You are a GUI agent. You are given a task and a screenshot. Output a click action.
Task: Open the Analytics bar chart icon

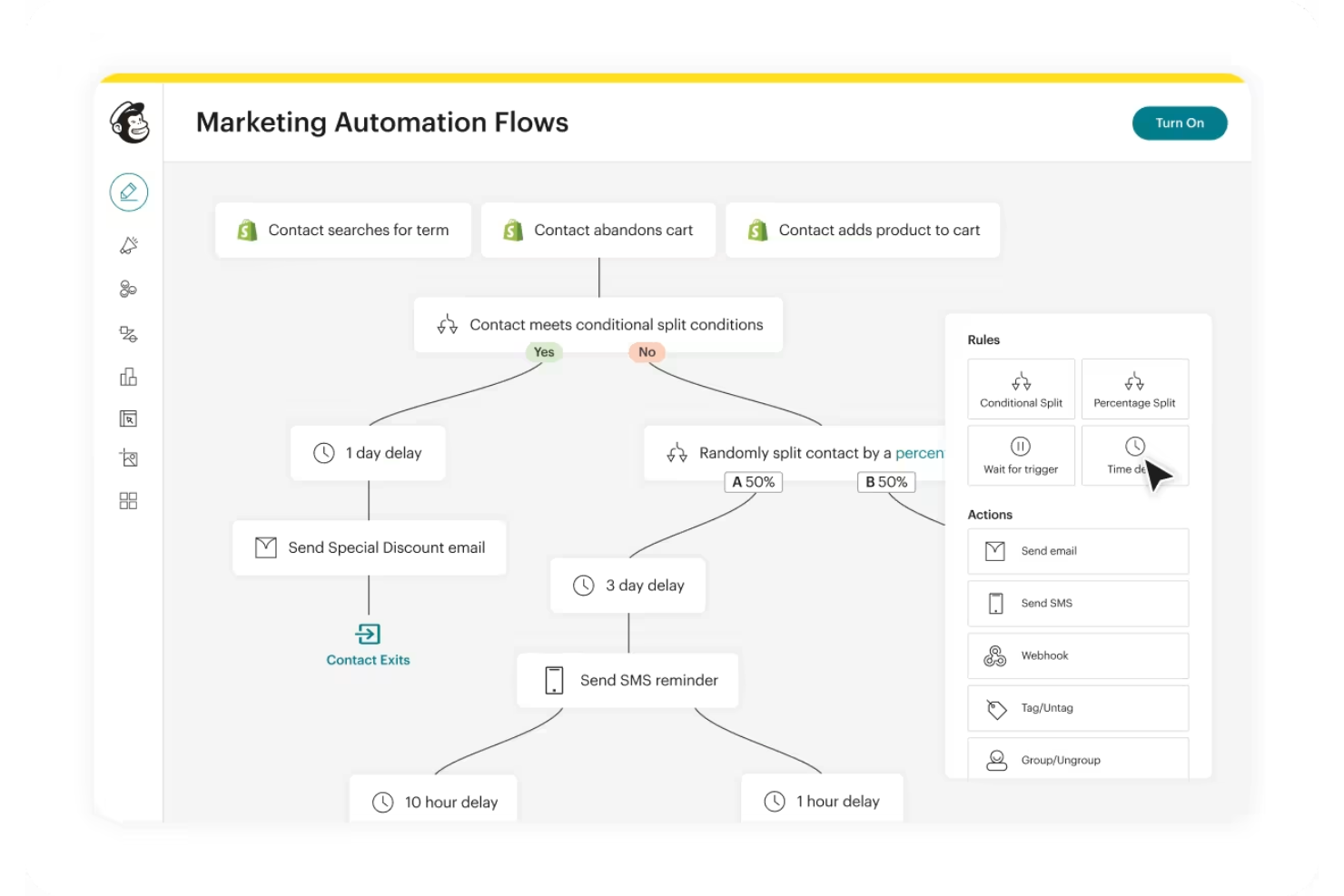[x=128, y=376]
